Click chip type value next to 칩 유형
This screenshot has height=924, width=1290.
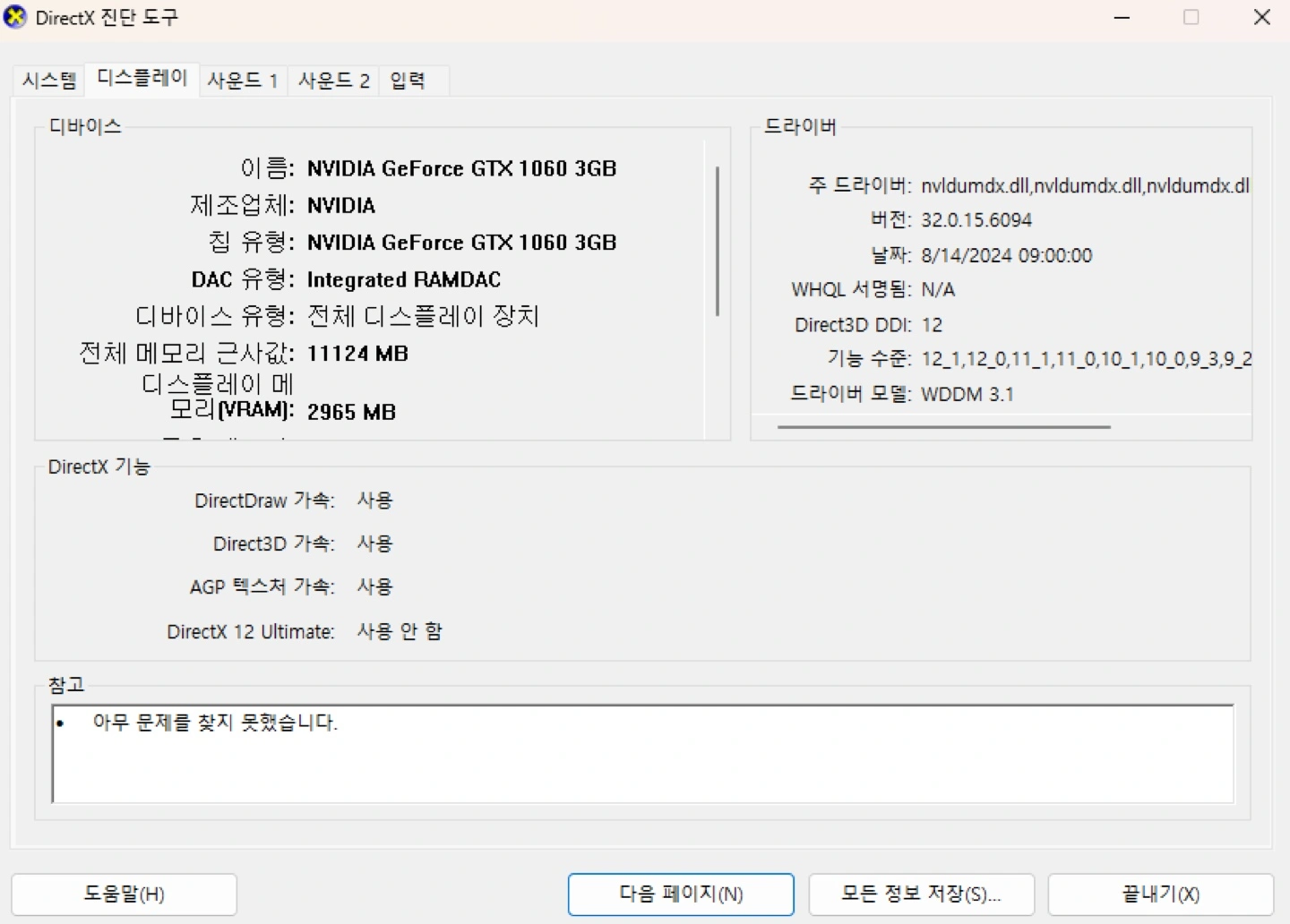[461, 243]
